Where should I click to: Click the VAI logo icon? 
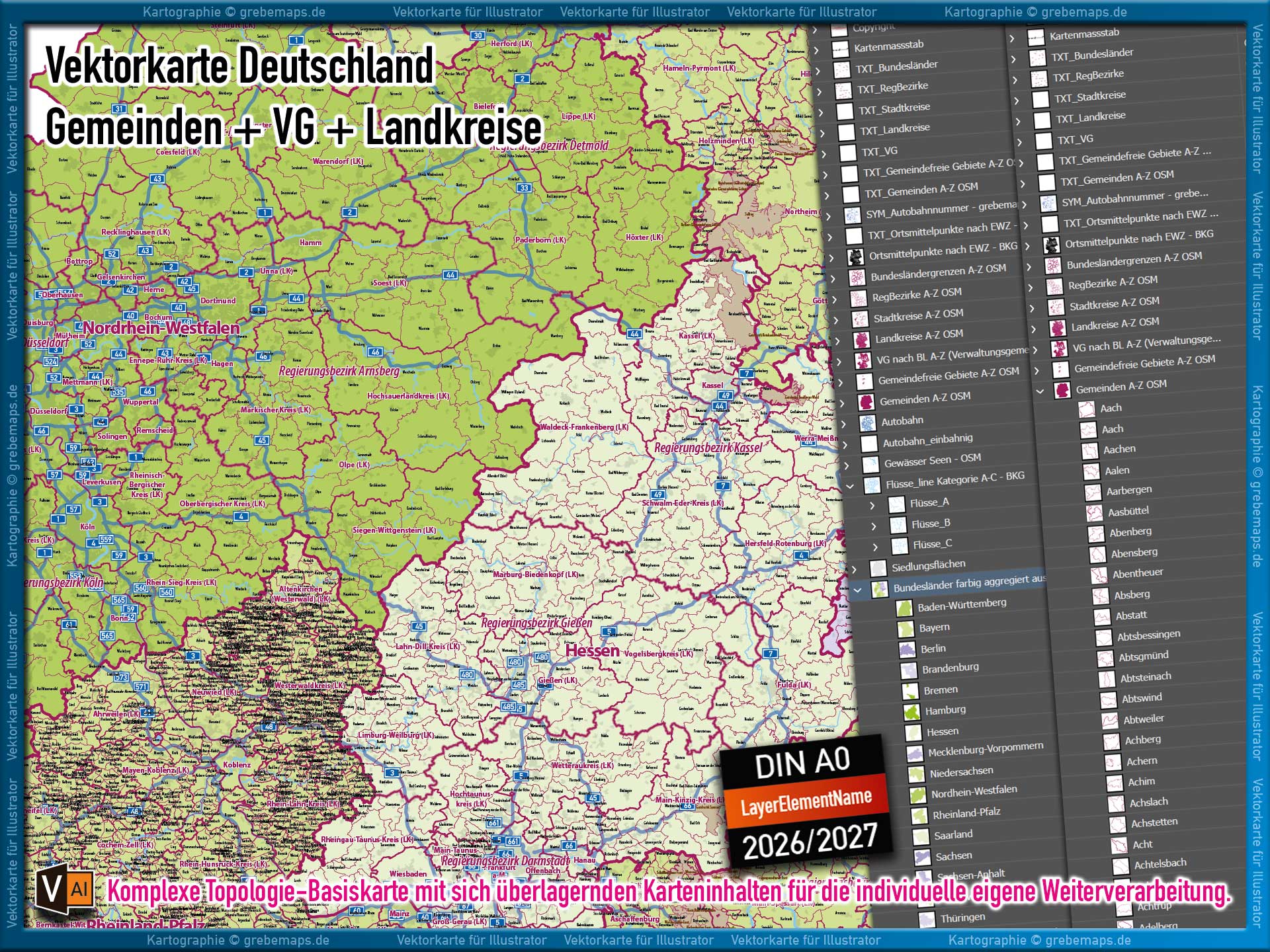tap(65, 889)
